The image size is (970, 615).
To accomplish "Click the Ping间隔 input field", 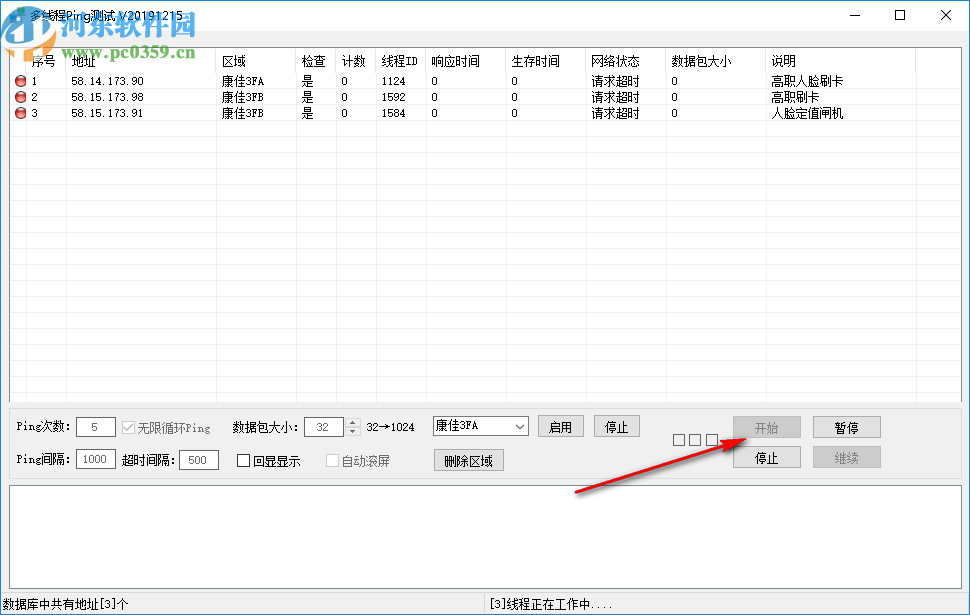I will [95, 460].
